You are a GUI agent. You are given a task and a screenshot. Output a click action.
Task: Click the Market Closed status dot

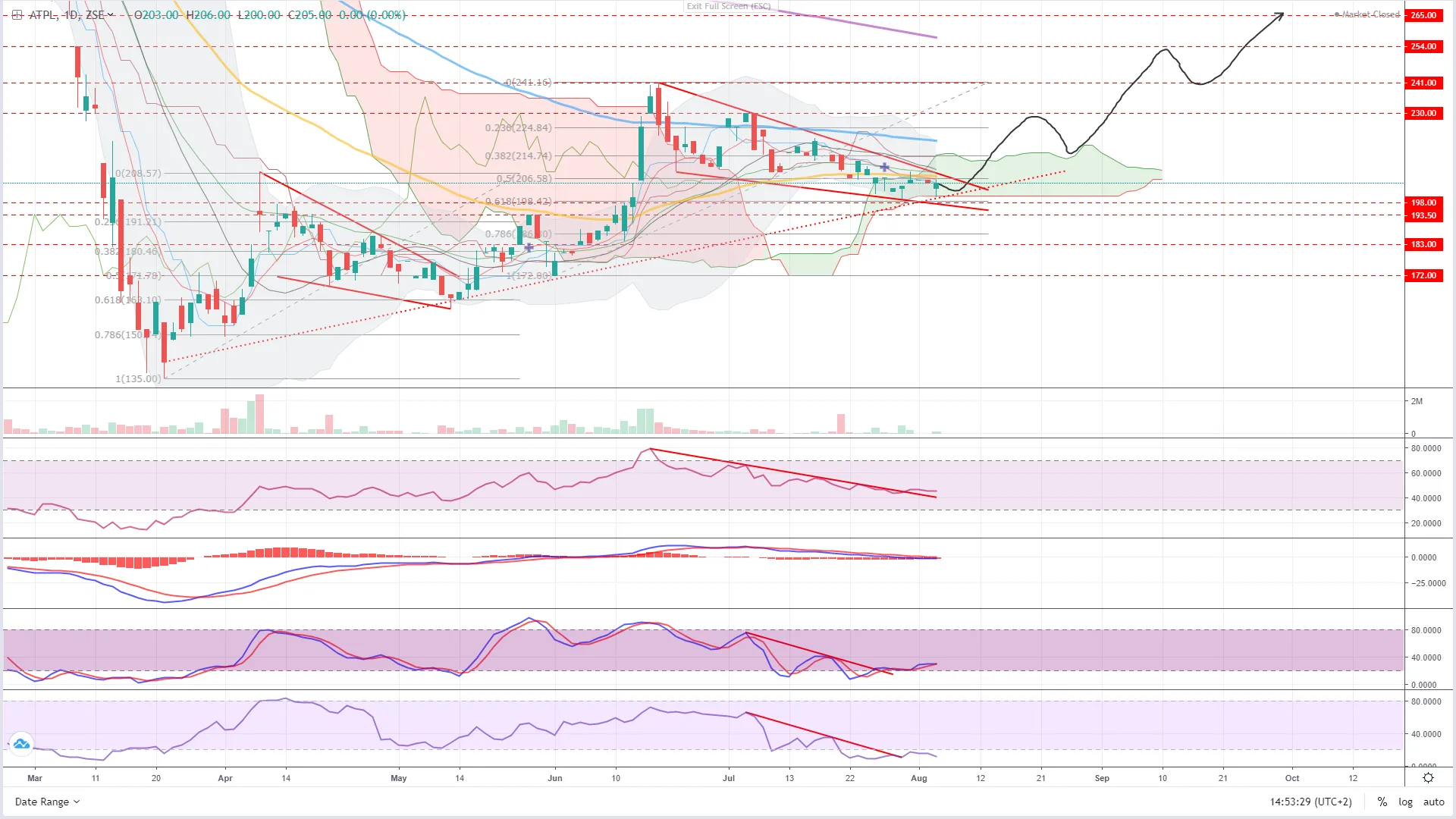pyautogui.click(x=1337, y=14)
